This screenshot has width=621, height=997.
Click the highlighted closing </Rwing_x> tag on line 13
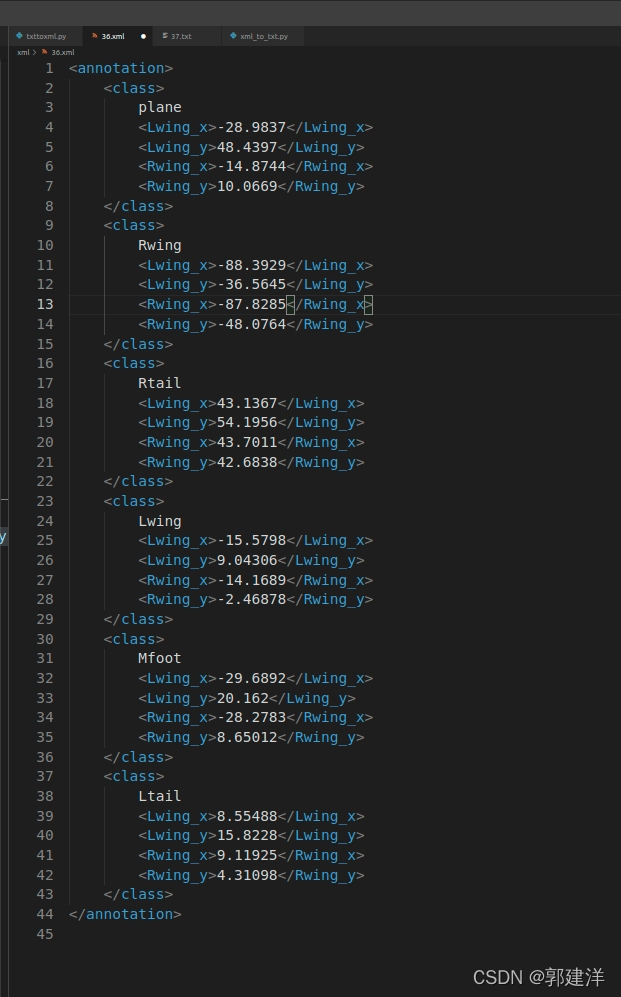point(330,304)
